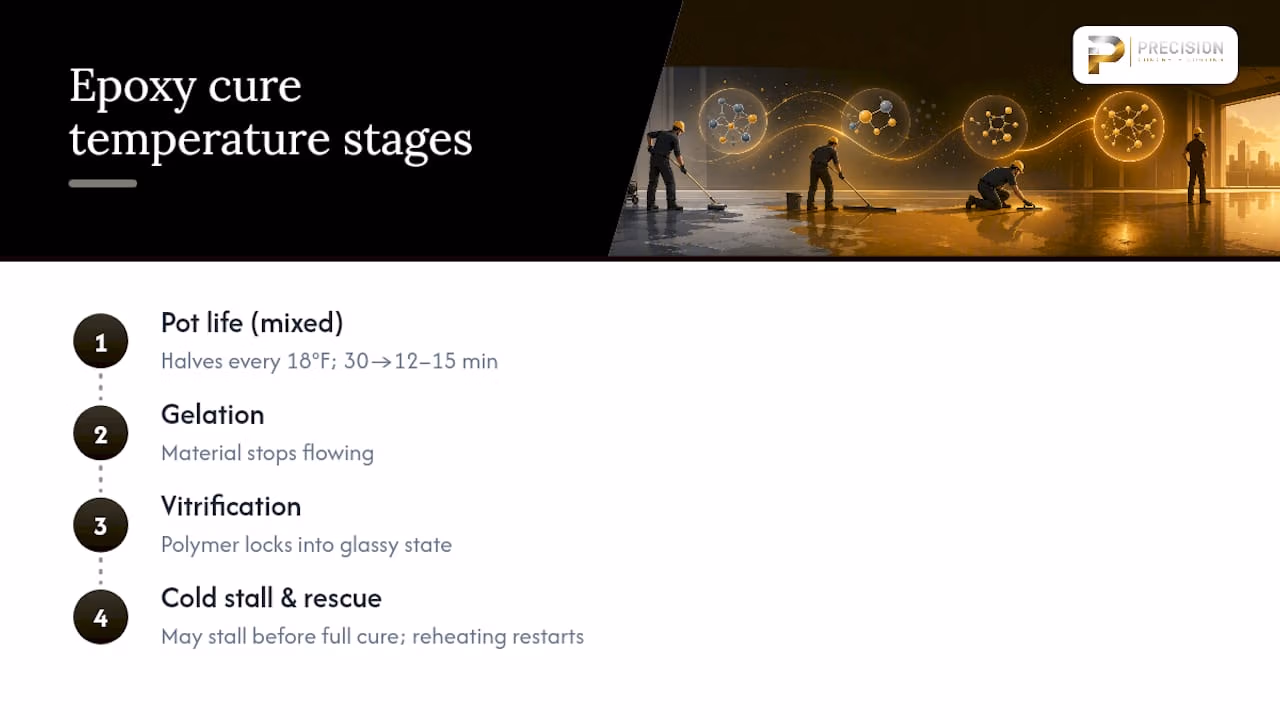The height and width of the screenshot is (720, 1280).
Task: Select the reheating restarts description line
Action: [x=372, y=637]
